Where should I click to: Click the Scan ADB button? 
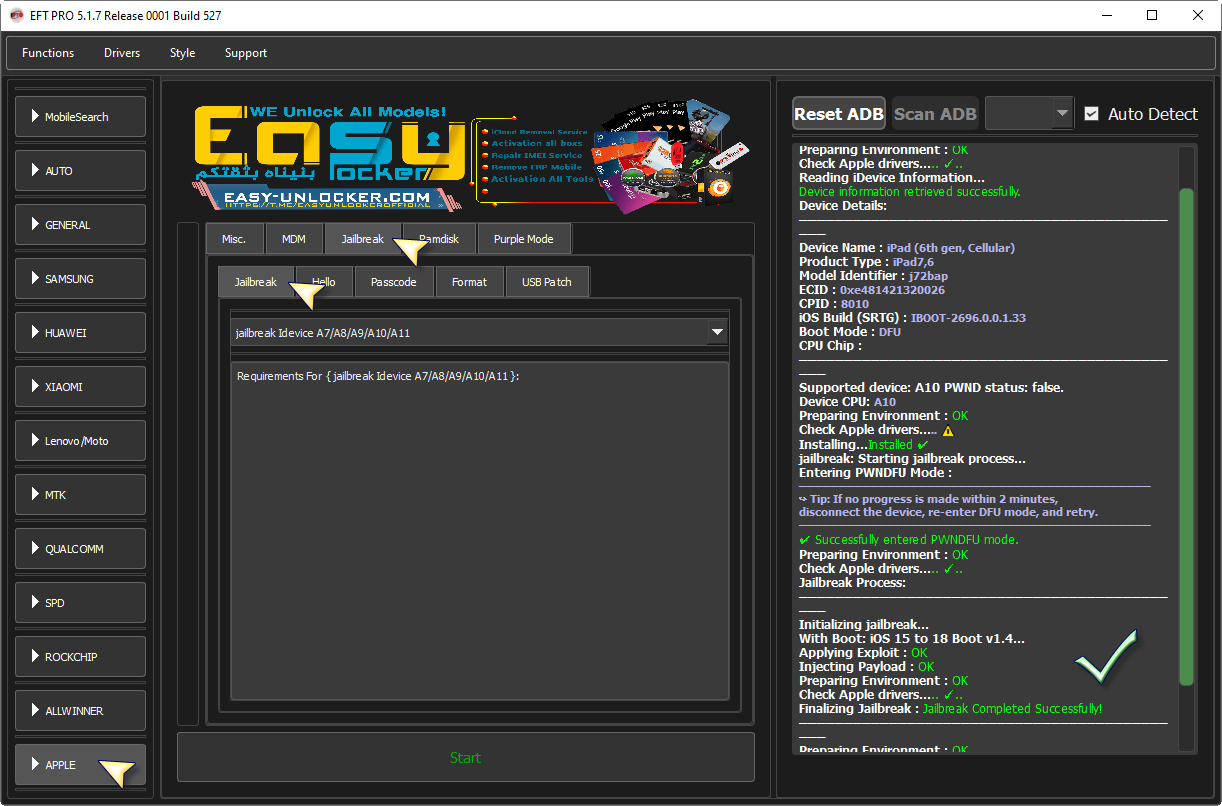tap(935, 114)
